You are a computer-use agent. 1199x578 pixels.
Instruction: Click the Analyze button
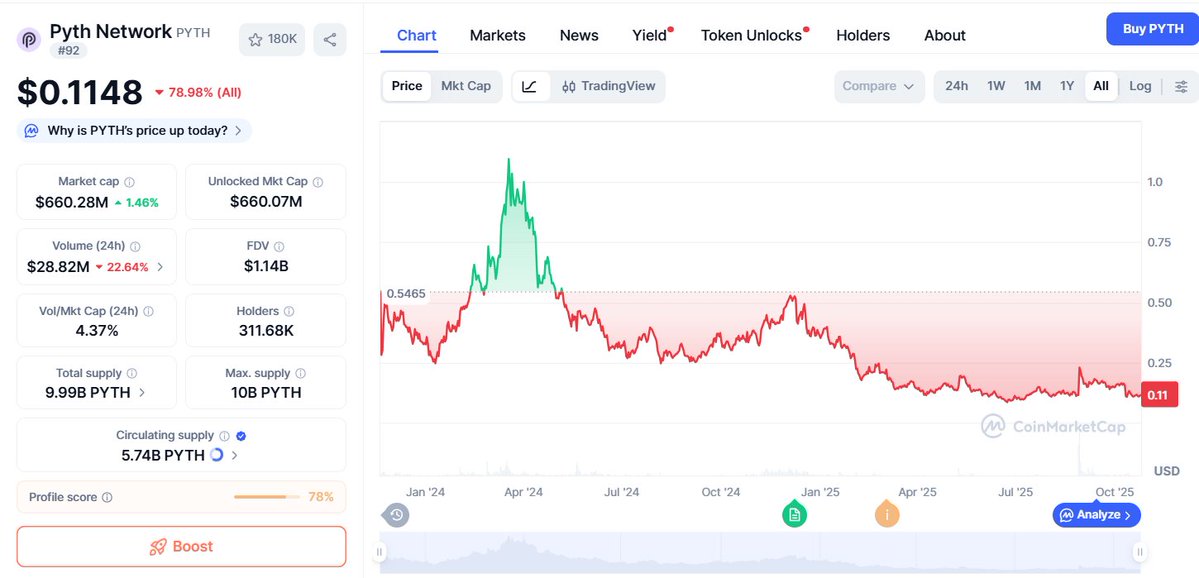(x=1097, y=515)
